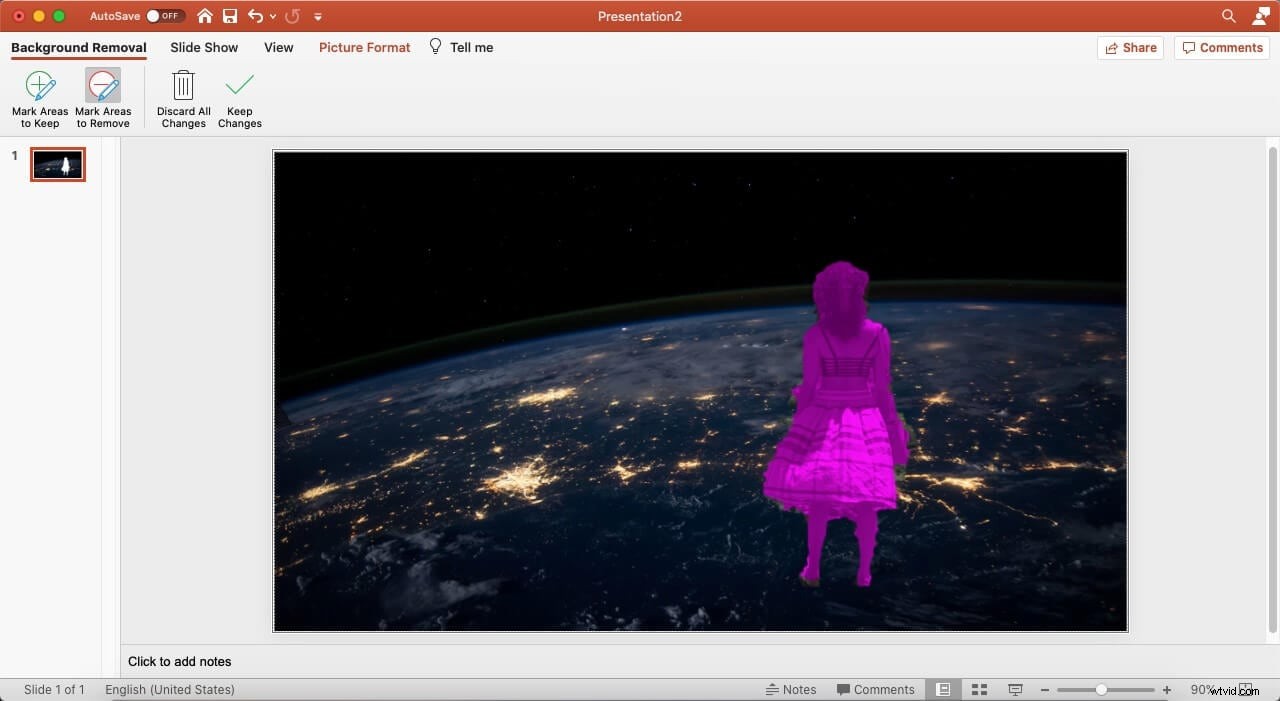Click the Share button
The image size is (1280, 701).
click(1131, 47)
